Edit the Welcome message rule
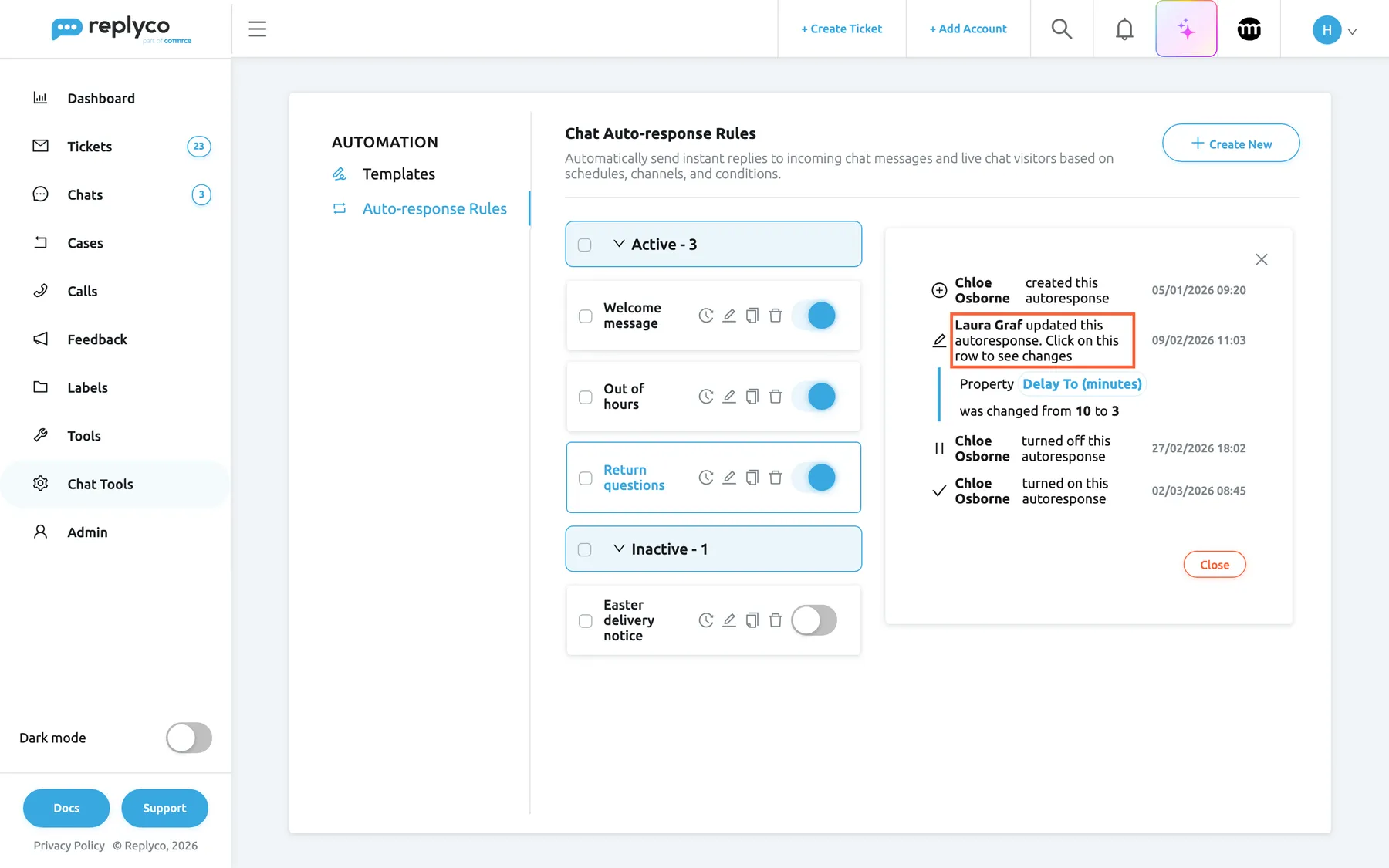 (x=729, y=316)
